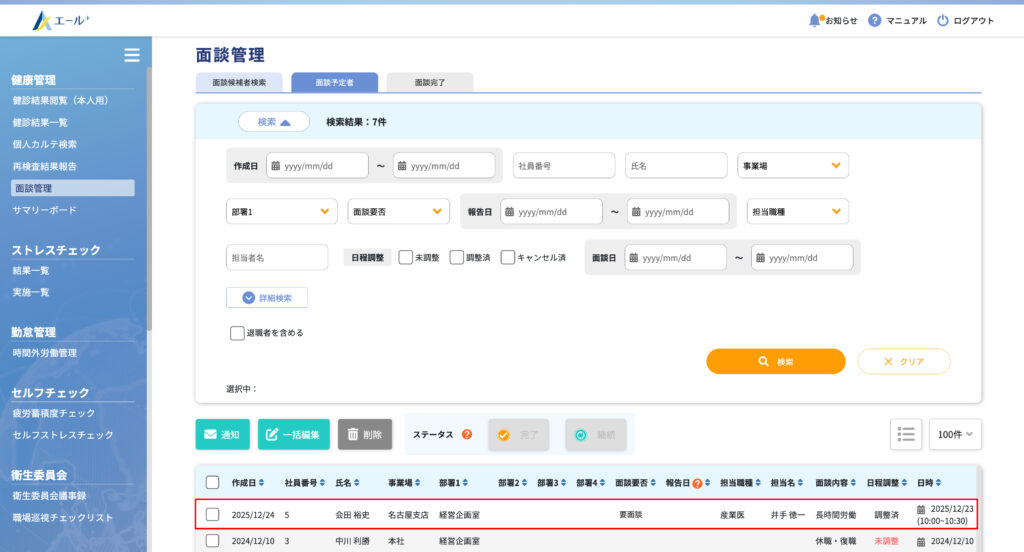This screenshot has width=1024, height=552.
Task: Open the 100件 page size dropdown
Action: pos(955,434)
